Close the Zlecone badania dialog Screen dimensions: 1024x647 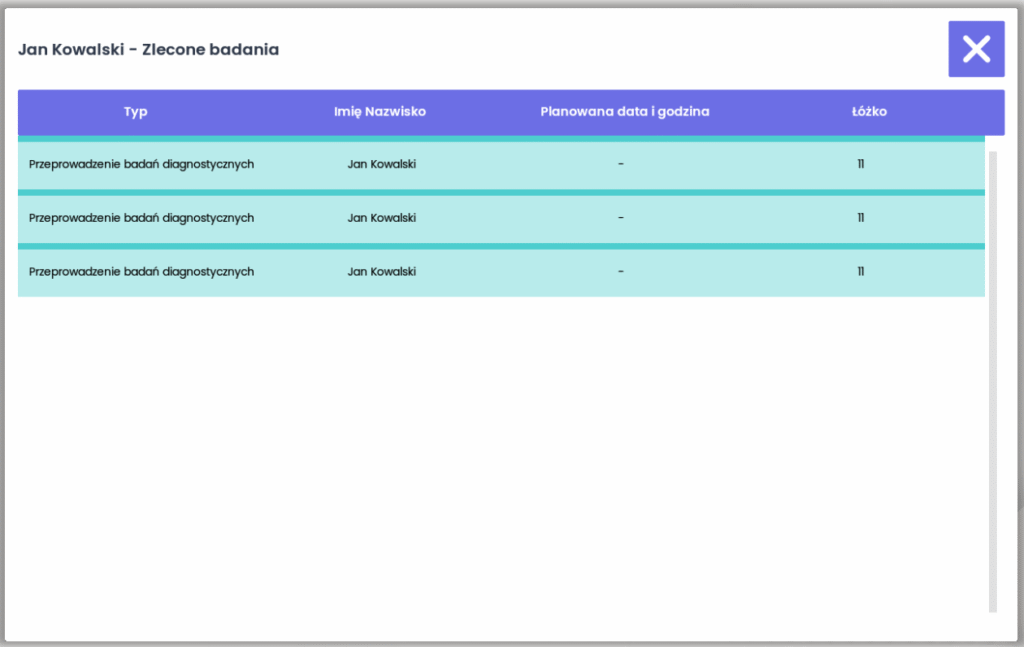[976, 49]
